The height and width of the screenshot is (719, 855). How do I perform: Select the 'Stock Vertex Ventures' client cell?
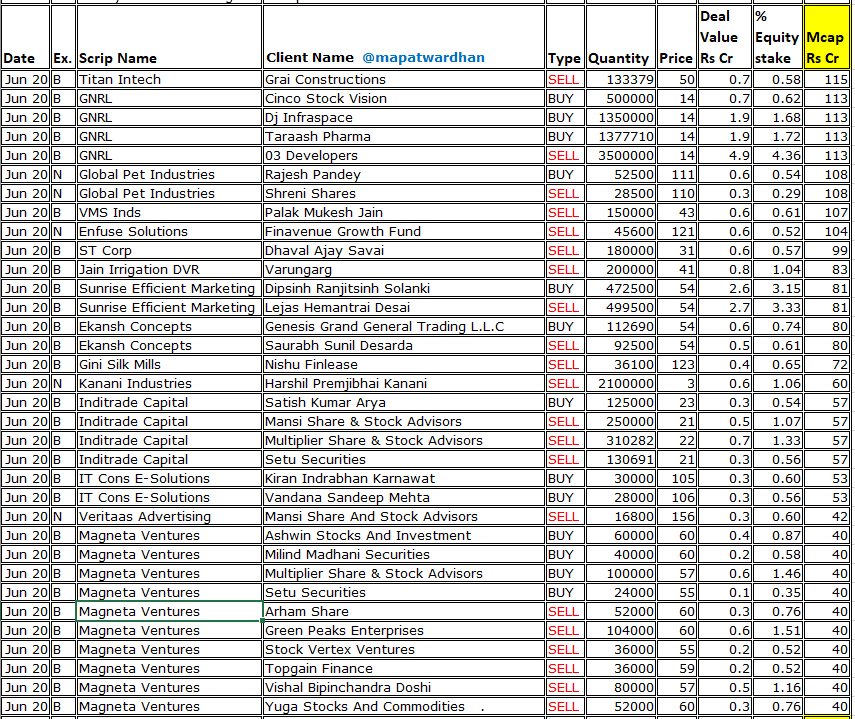pyautogui.click(x=404, y=650)
